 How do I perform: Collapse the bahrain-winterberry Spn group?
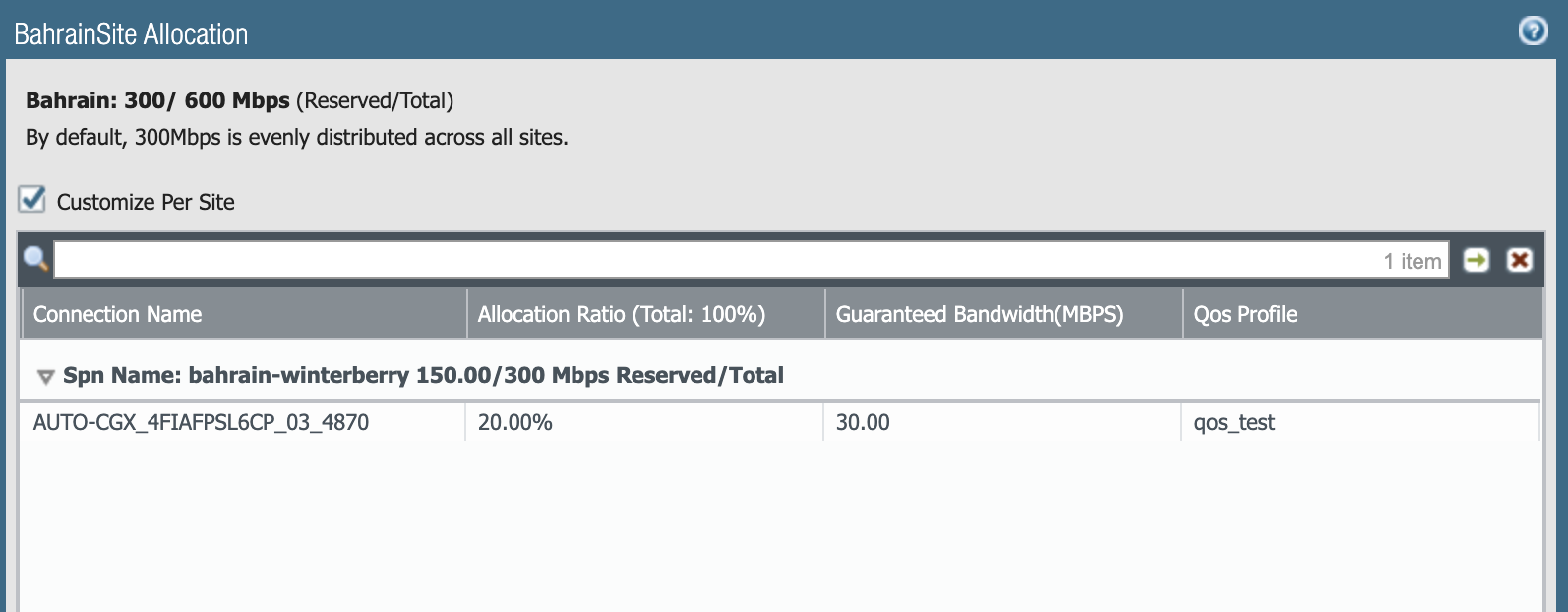(x=45, y=376)
